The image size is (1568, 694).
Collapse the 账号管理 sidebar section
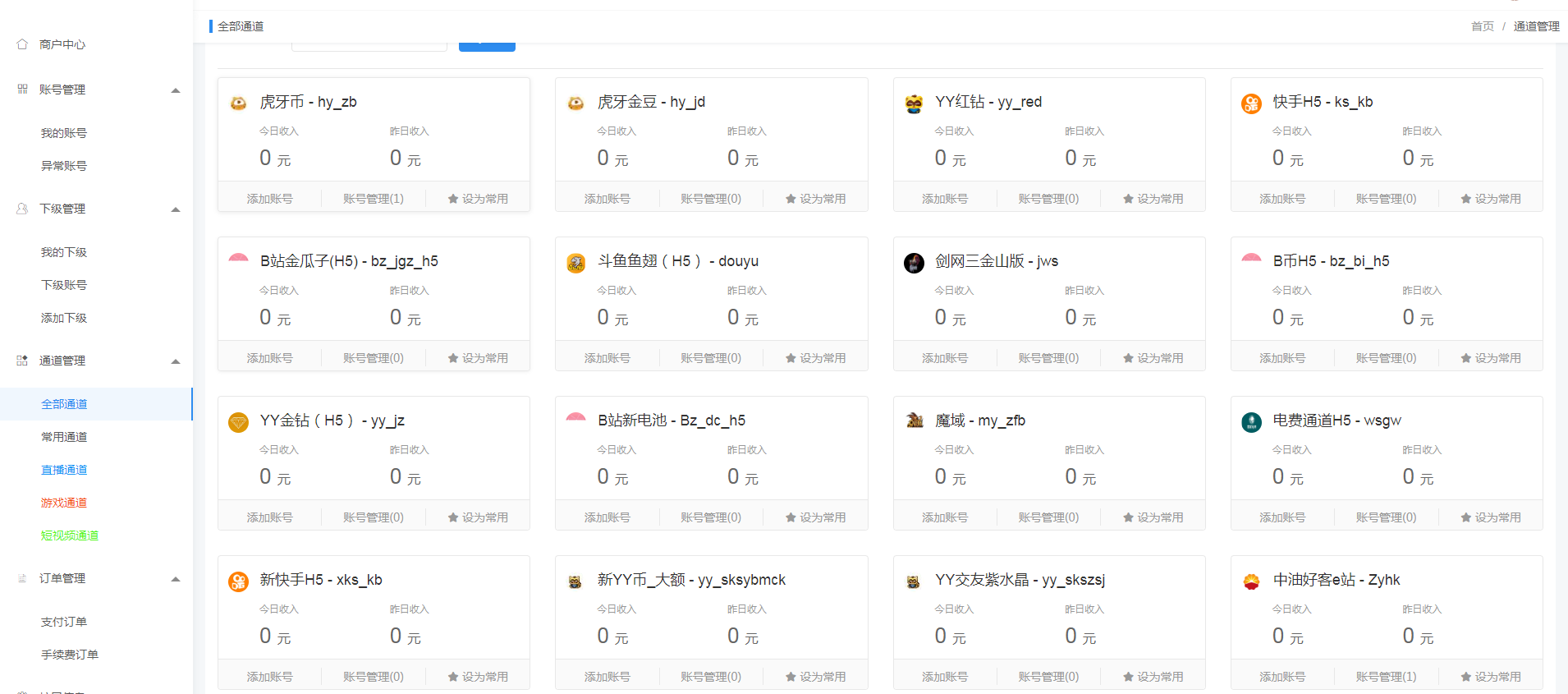coord(176,90)
